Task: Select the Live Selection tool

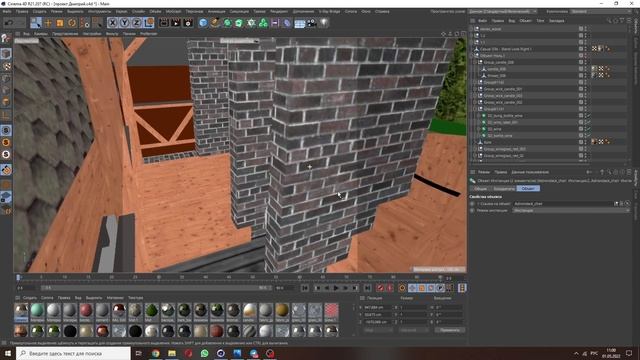Action: tap(36, 22)
